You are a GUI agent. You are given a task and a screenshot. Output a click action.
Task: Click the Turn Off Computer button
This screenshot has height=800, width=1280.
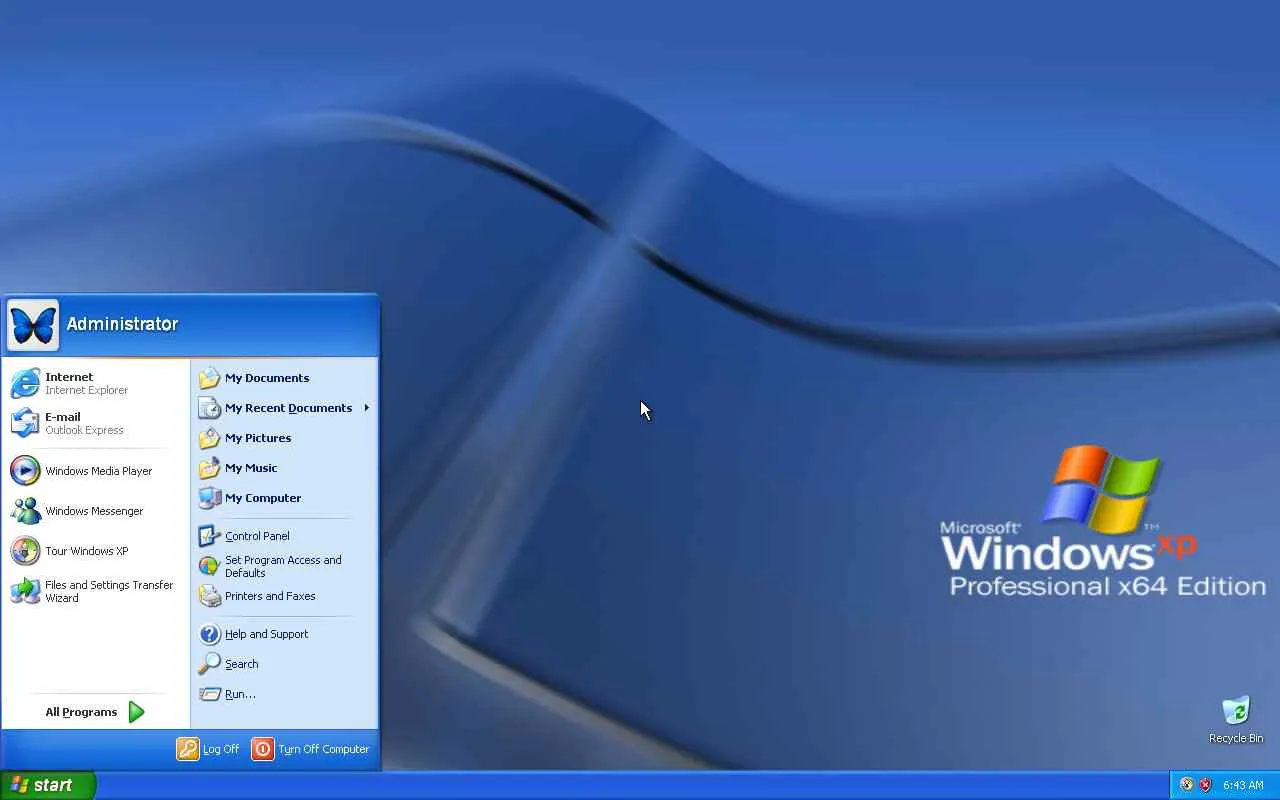click(311, 749)
